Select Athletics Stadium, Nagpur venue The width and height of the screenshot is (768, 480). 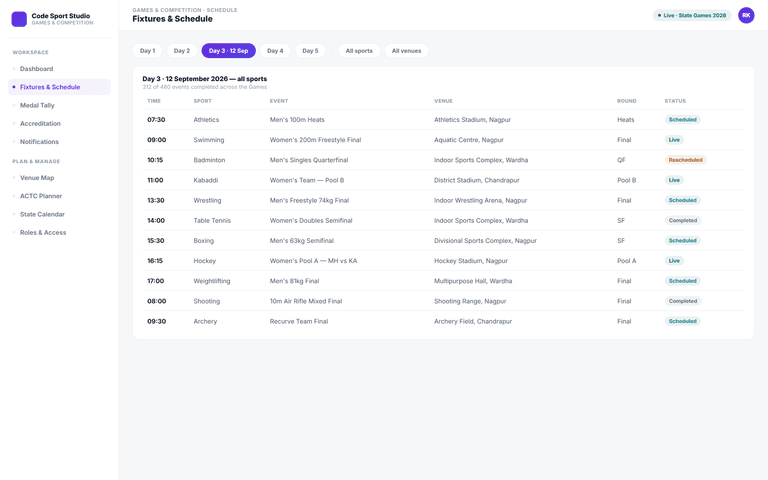point(472,120)
